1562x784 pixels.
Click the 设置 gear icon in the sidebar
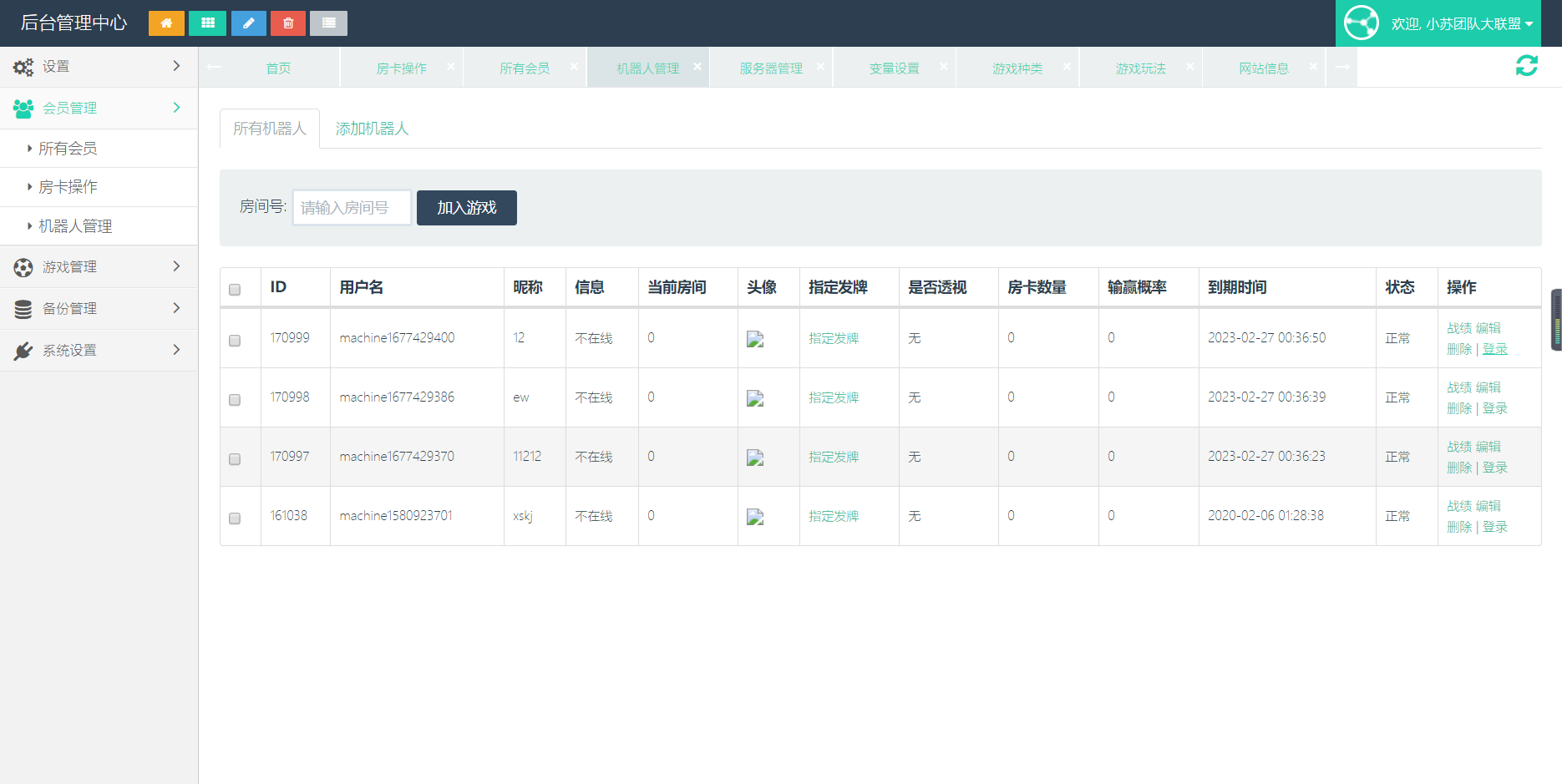pyautogui.click(x=23, y=66)
